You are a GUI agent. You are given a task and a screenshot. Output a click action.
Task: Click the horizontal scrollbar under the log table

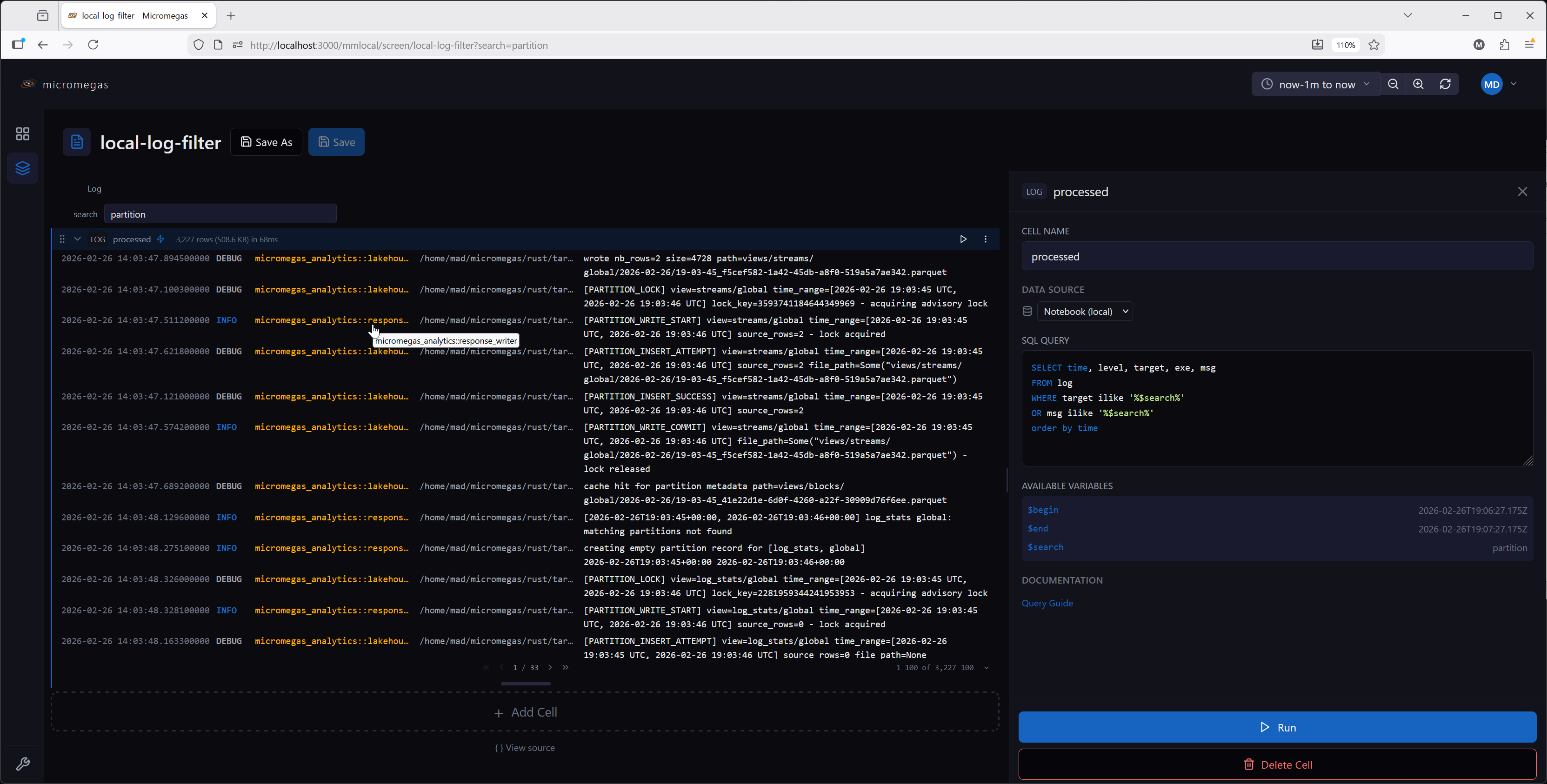tap(526, 683)
